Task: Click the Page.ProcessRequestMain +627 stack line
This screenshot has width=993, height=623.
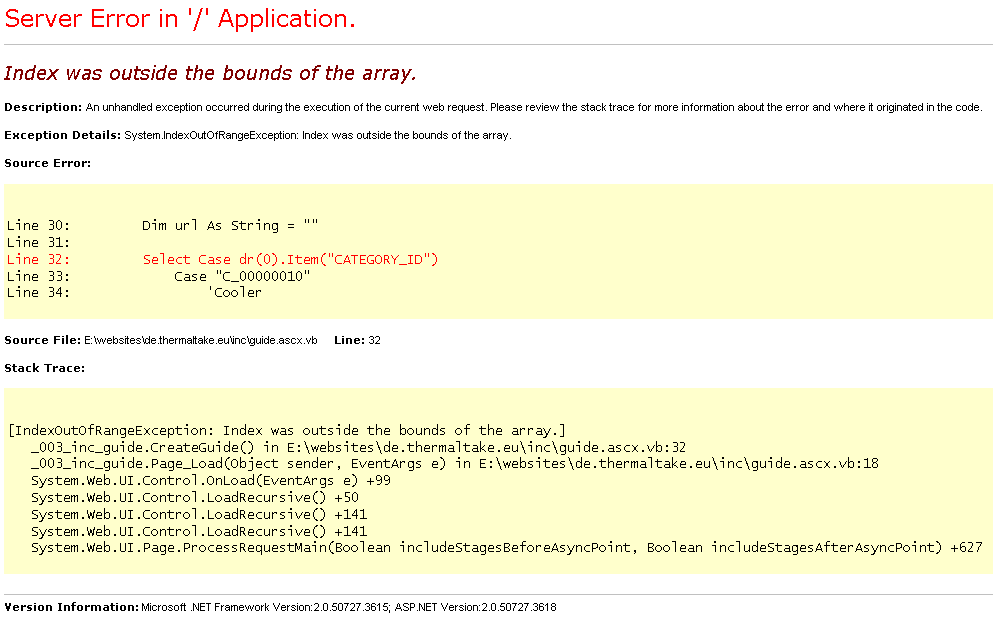Action: [x=507, y=548]
